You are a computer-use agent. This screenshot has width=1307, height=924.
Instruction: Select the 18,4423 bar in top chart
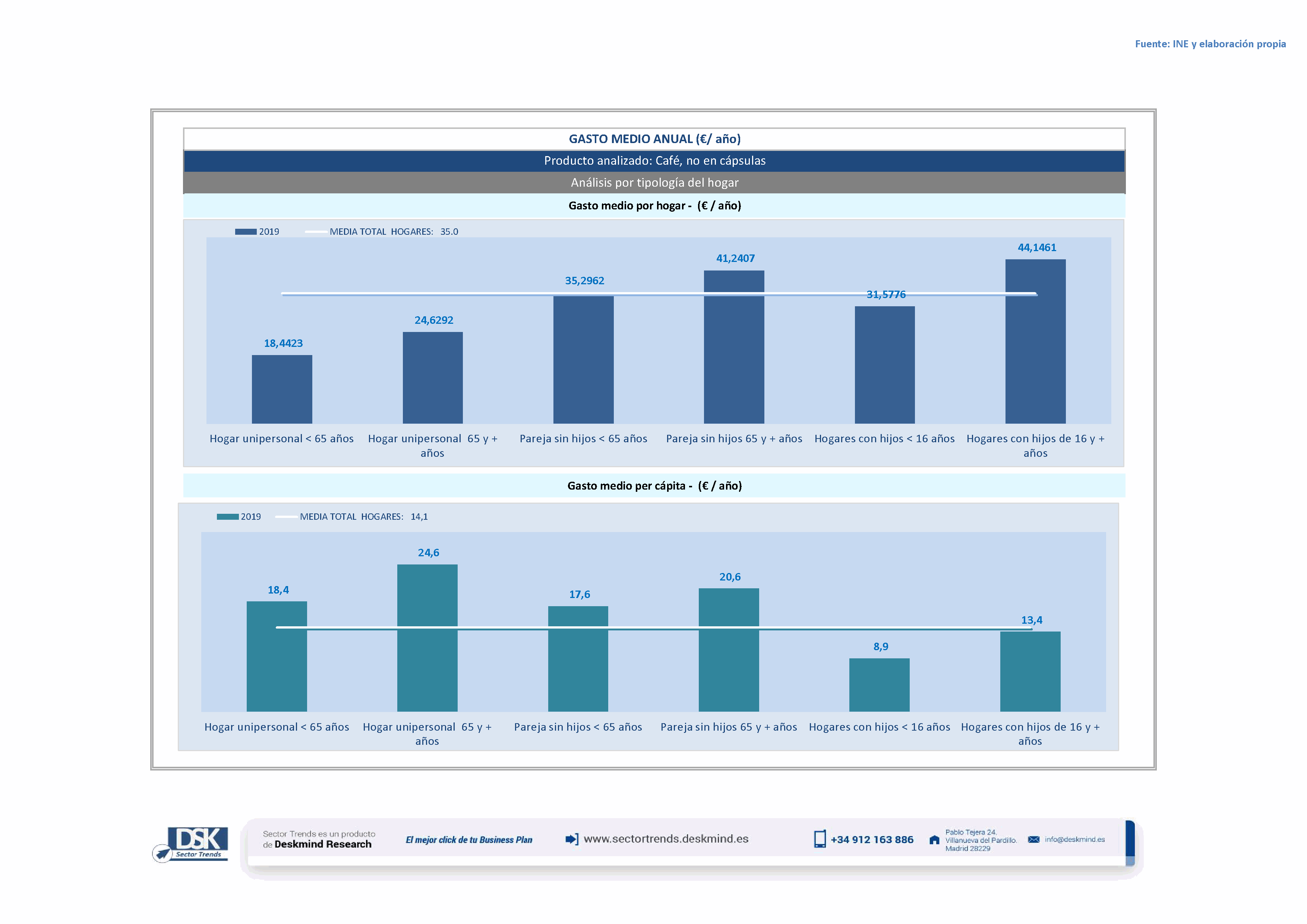tap(282, 389)
